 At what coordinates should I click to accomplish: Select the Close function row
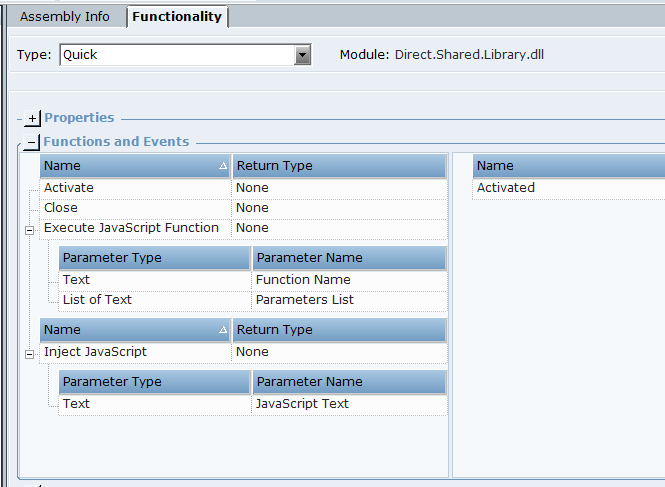pyautogui.click(x=60, y=208)
